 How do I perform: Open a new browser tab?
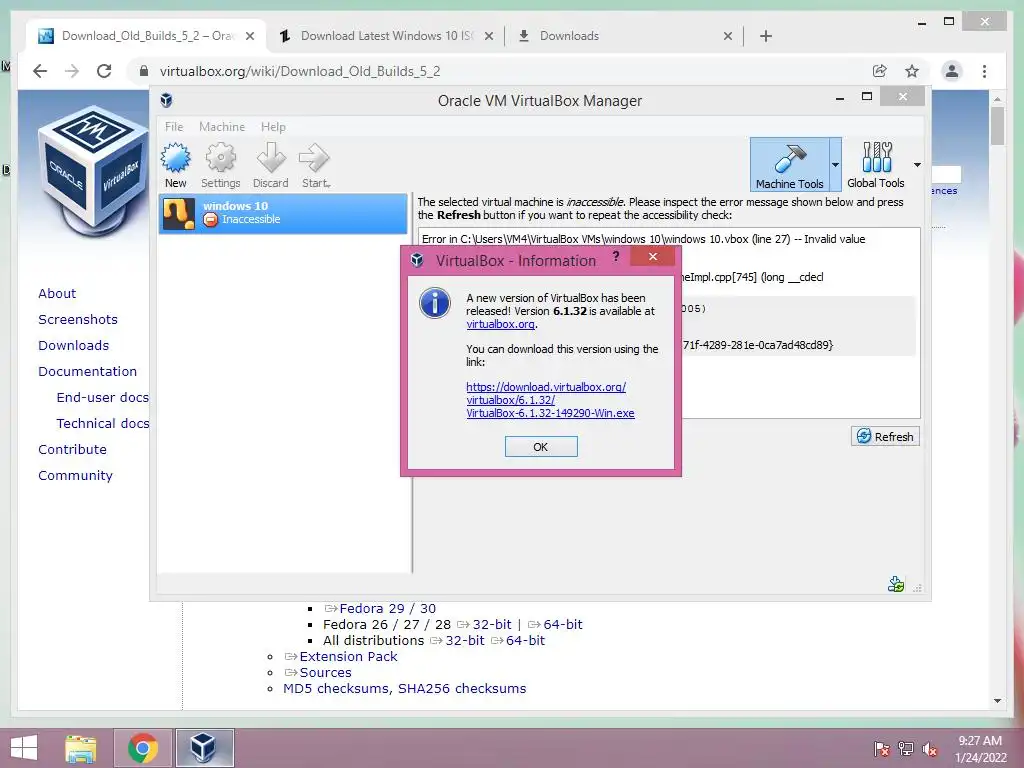(x=766, y=37)
